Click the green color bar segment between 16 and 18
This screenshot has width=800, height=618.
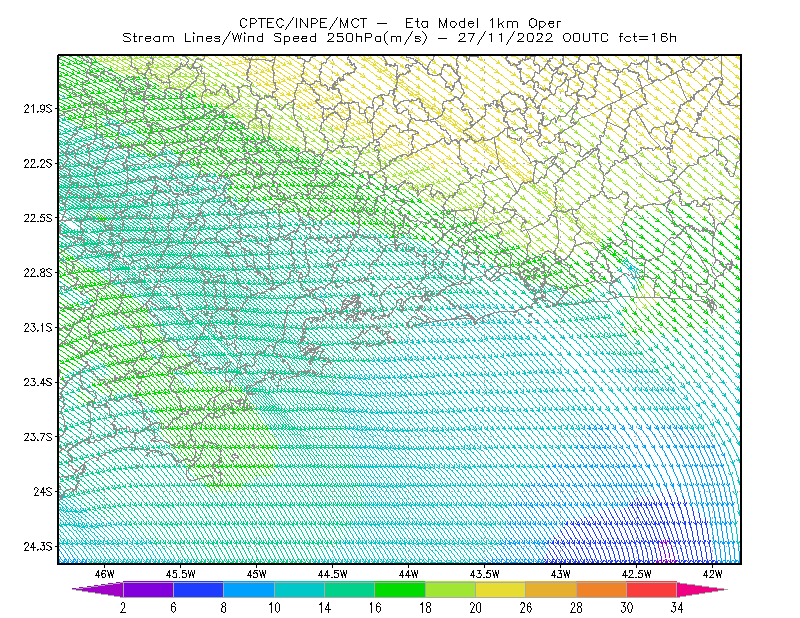coord(400,589)
